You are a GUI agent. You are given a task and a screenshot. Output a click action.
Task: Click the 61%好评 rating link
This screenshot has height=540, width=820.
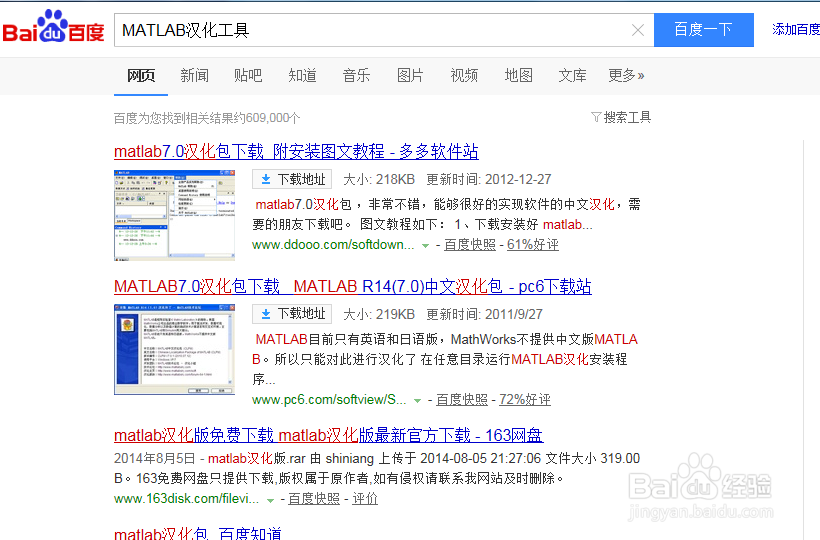(532, 245)
